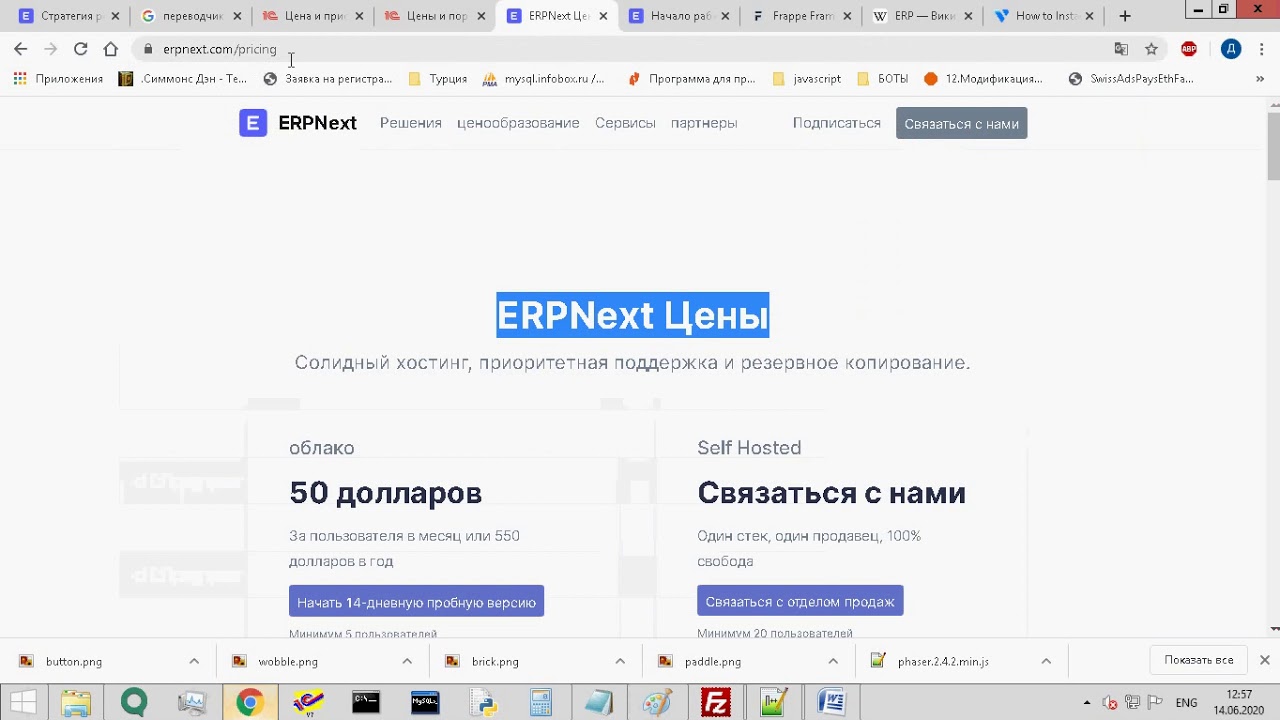Open File Explorer in taskbar
1280x720 pixels.
[76, 703]
